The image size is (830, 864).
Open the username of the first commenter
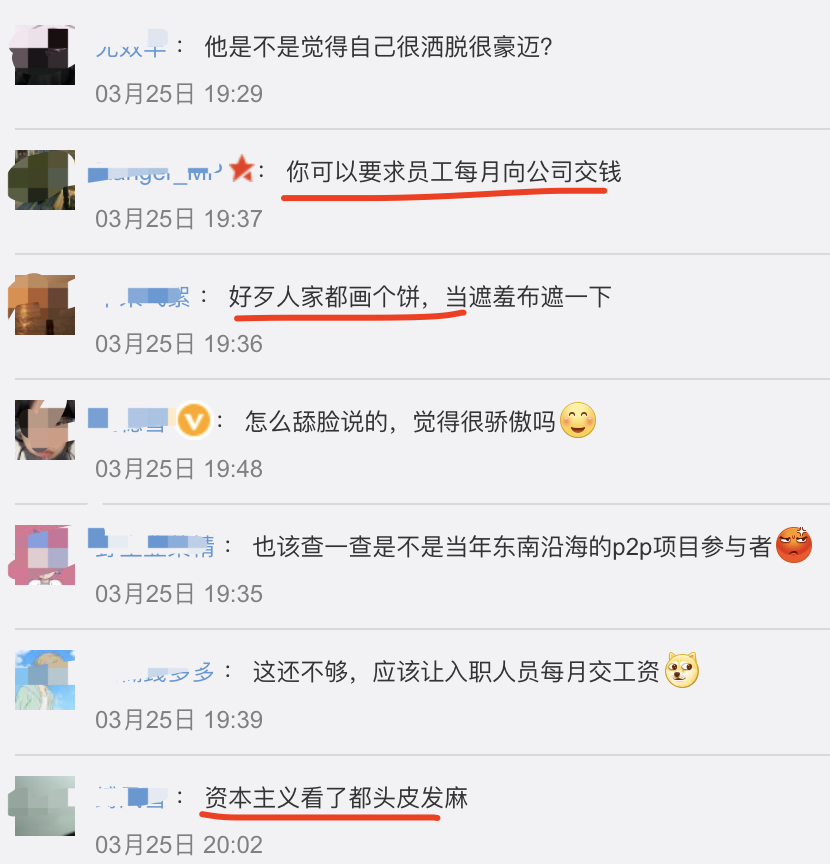[131, 47]
